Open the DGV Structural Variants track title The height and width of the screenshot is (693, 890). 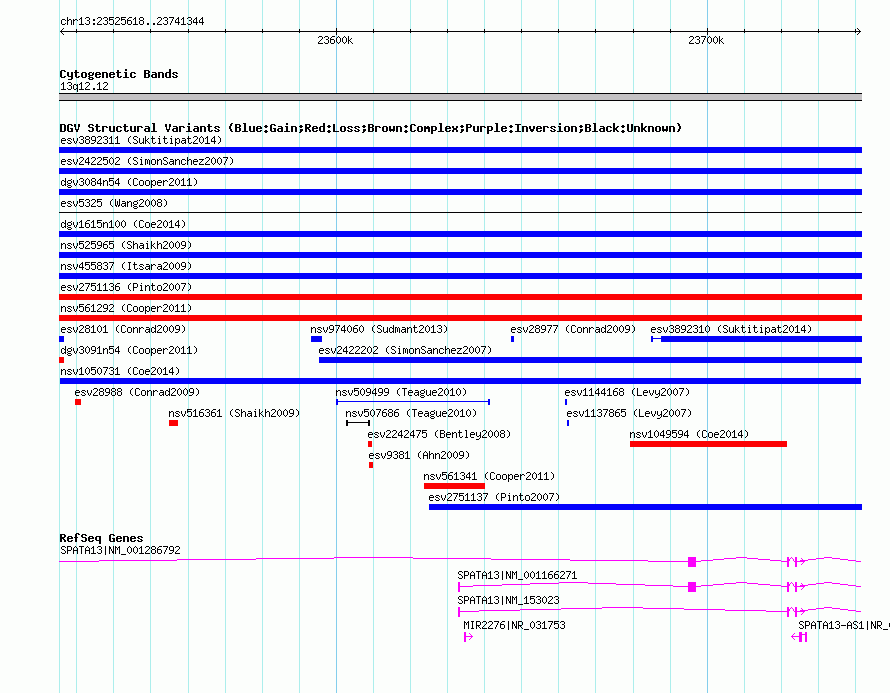(x=370, y=128)
